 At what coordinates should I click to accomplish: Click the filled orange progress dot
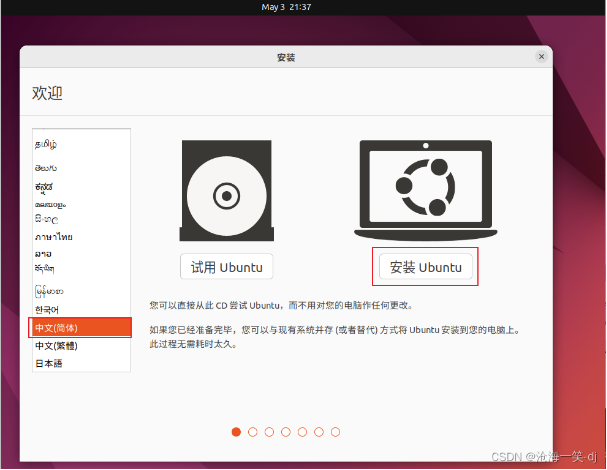point(236,432)
